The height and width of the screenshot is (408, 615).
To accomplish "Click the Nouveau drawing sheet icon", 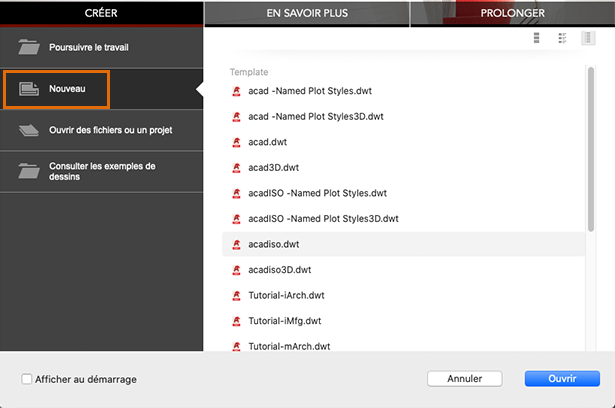I will [29, 89].
